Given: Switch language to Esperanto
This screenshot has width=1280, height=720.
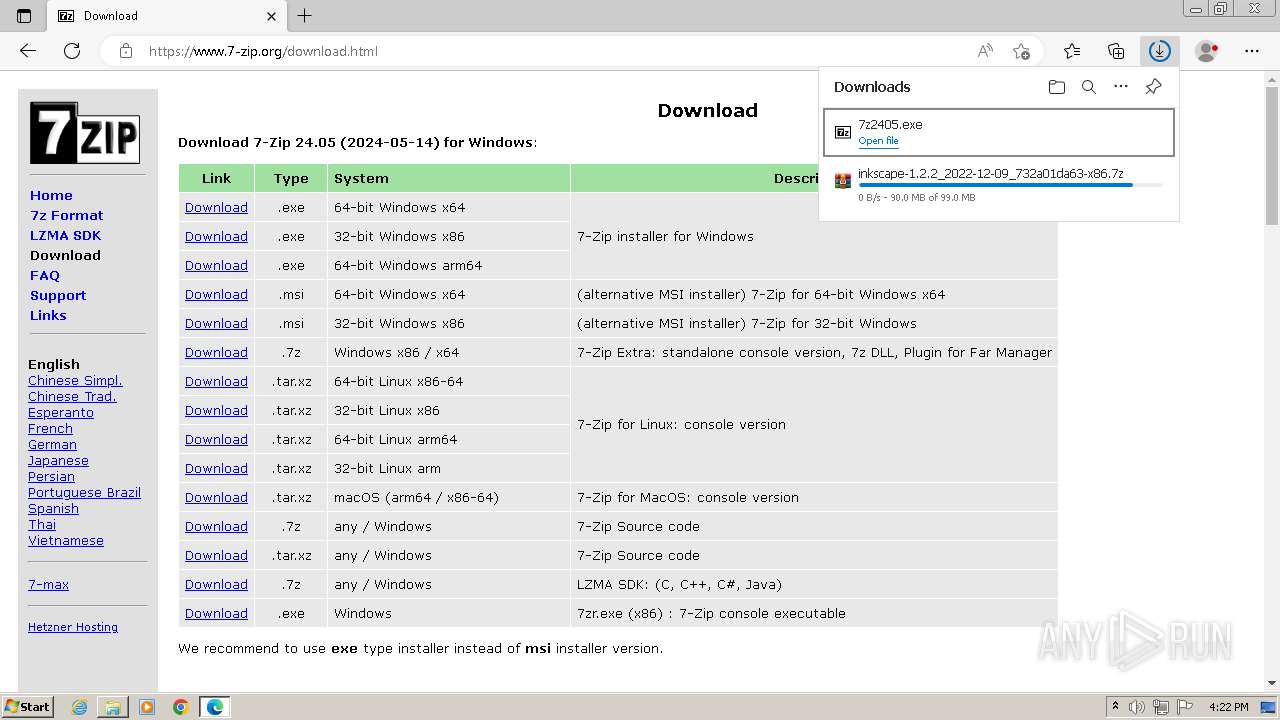Looking at the screenshot, I should (x=61, y=412).
